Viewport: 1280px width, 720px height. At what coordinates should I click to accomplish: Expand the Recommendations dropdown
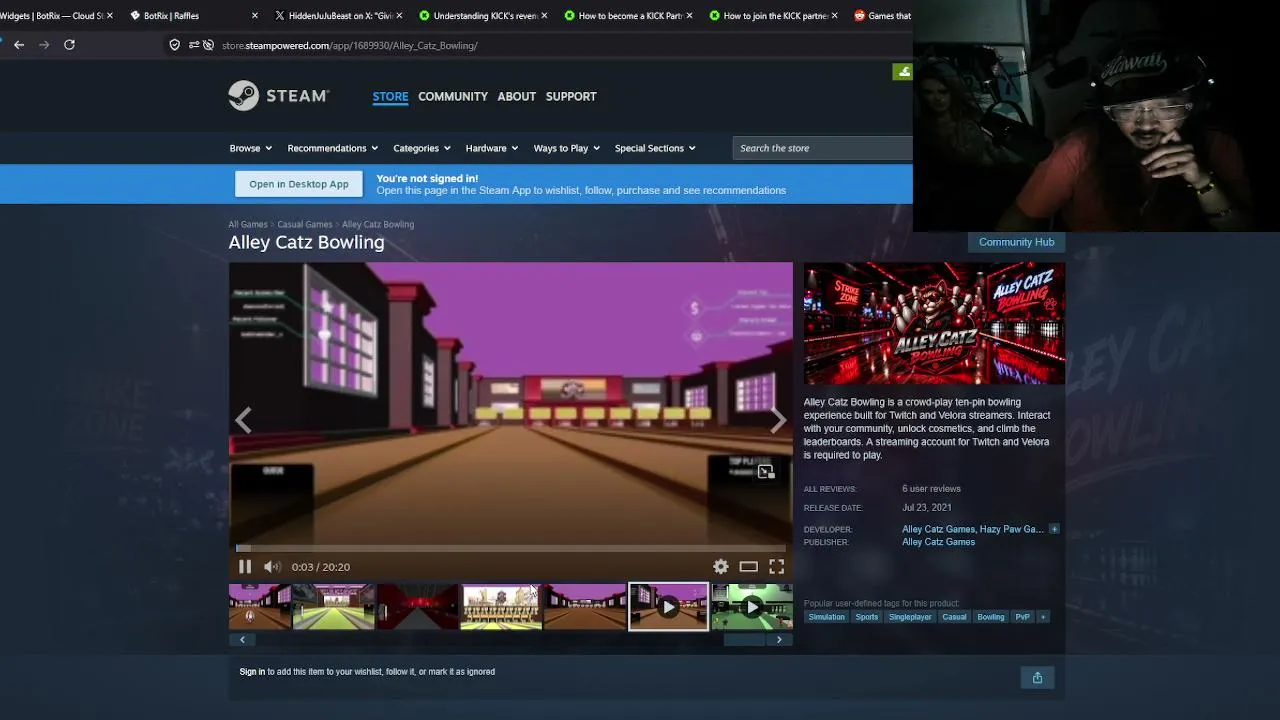pyautogui.click(x=333, y=148)
